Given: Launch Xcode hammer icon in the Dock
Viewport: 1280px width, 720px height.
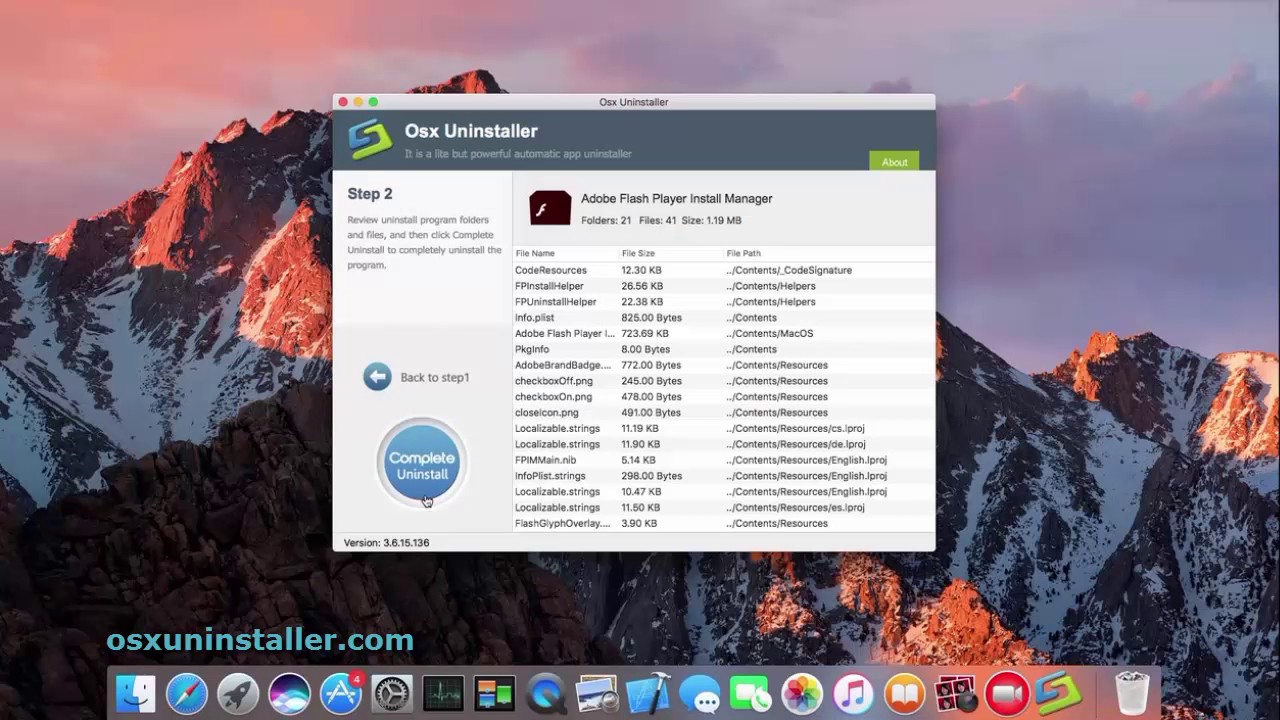Looking at the screenshot, I should pos(648,694).
